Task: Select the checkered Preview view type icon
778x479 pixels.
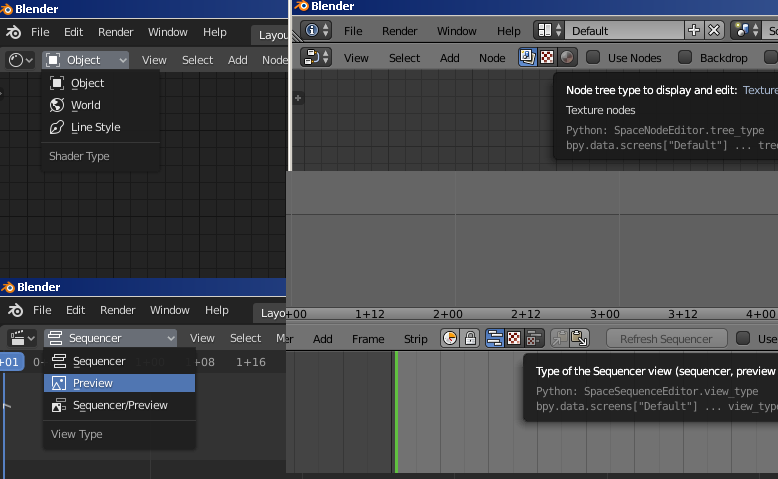Action: [514, 338]
